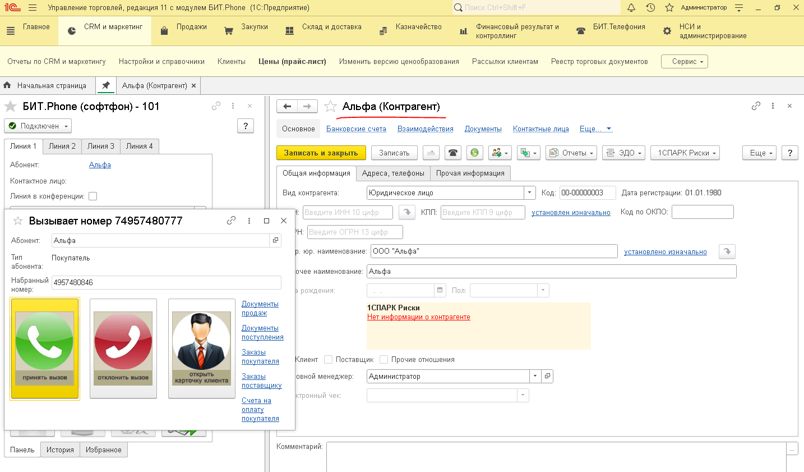The height and width of the screenshot is (472, 804).
Task: Open the Продажи section
Action: (x=184, y=31)
